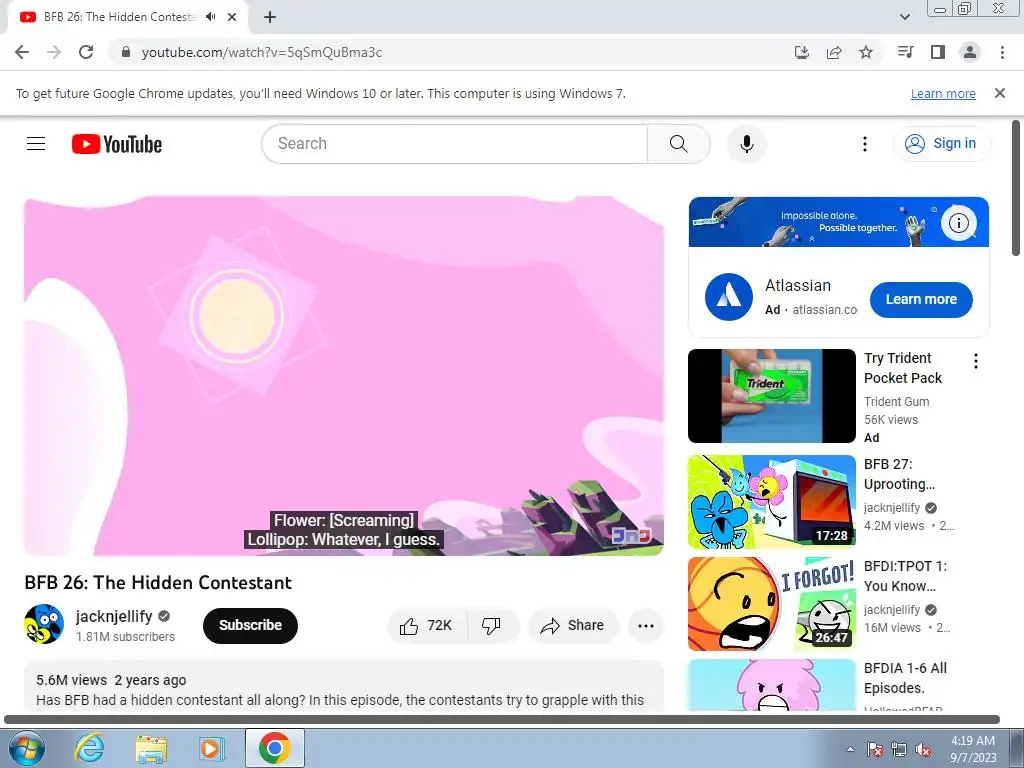Click Chrome icon in taskbar

[274, 748]
